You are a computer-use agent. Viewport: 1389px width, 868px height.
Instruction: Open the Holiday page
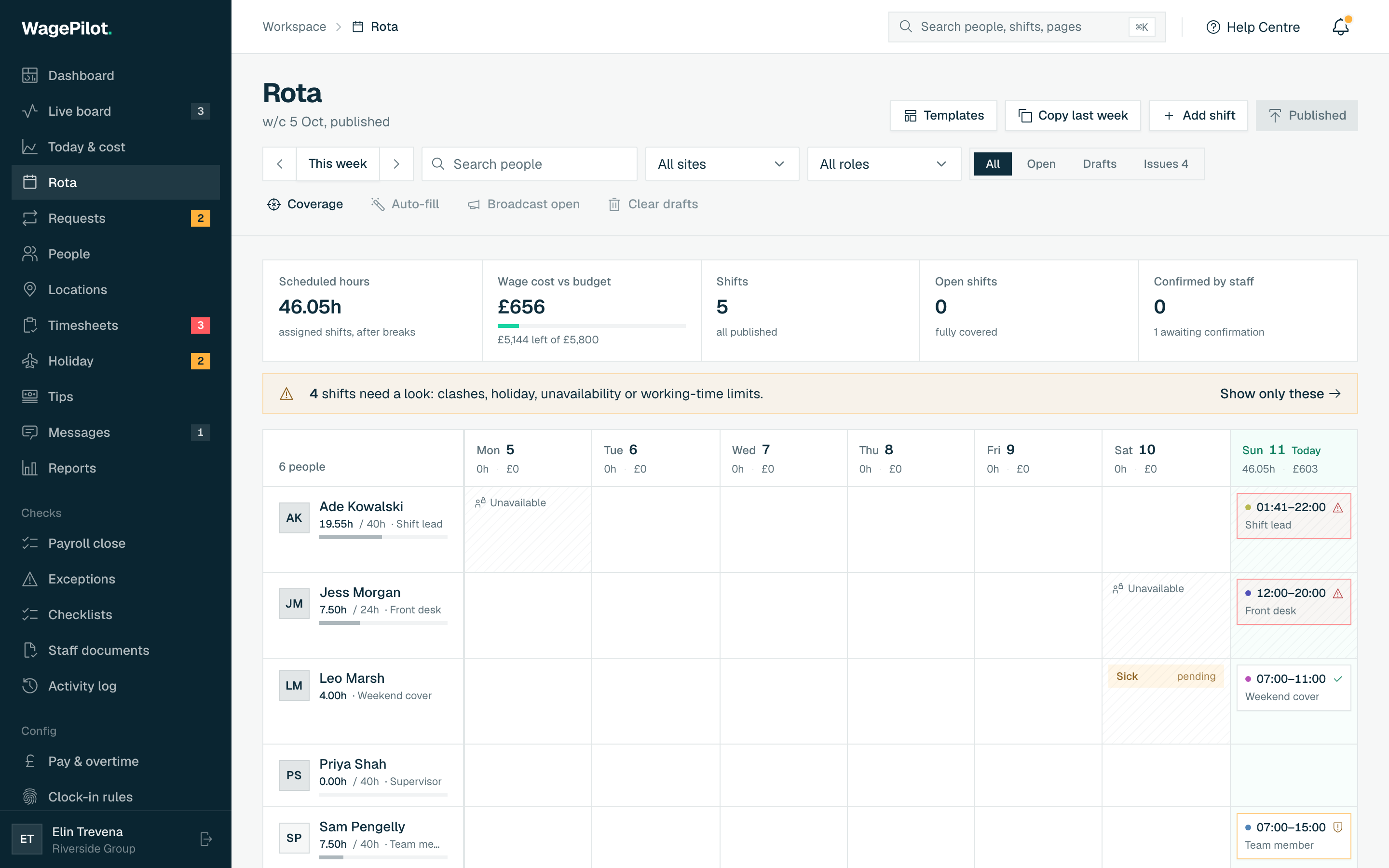(x=115, y=361)
